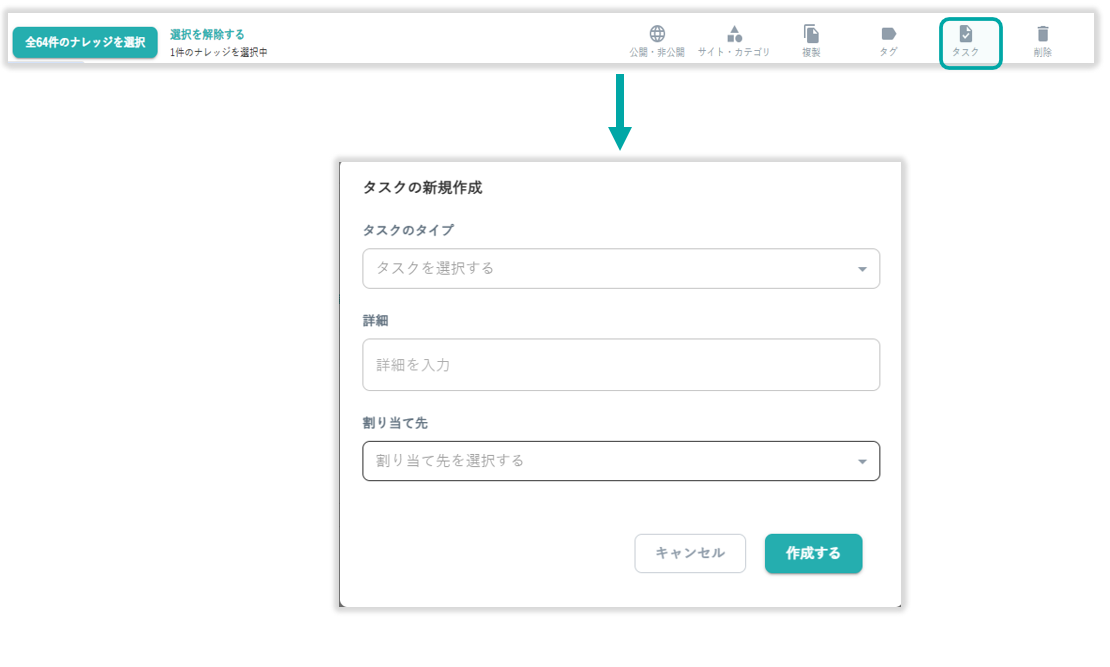Viewport: 1110px width, 667px height.
Task: Click the 削除 trash can icon
Action: click(1043, 34)
